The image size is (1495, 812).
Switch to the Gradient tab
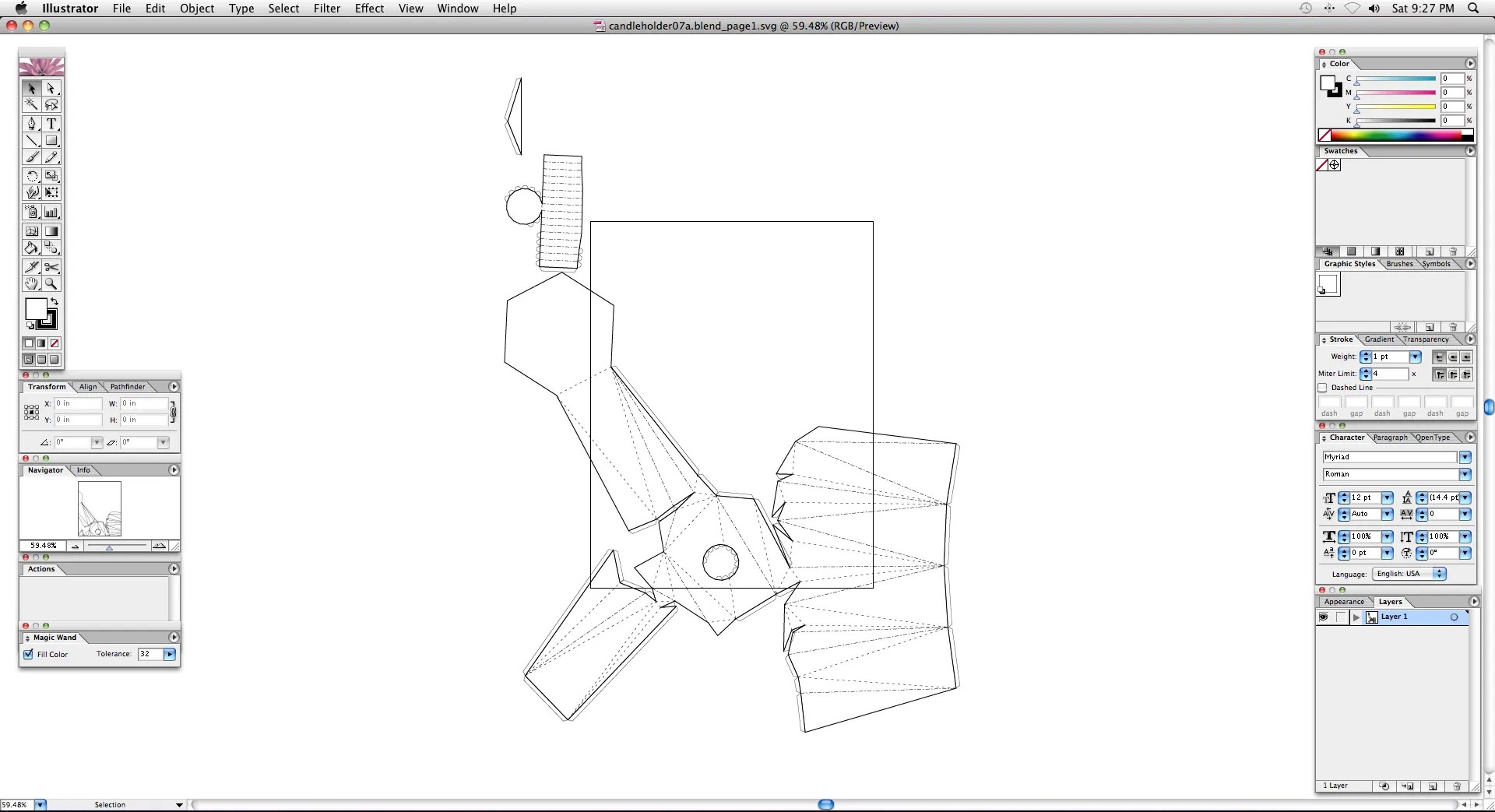1378,339
